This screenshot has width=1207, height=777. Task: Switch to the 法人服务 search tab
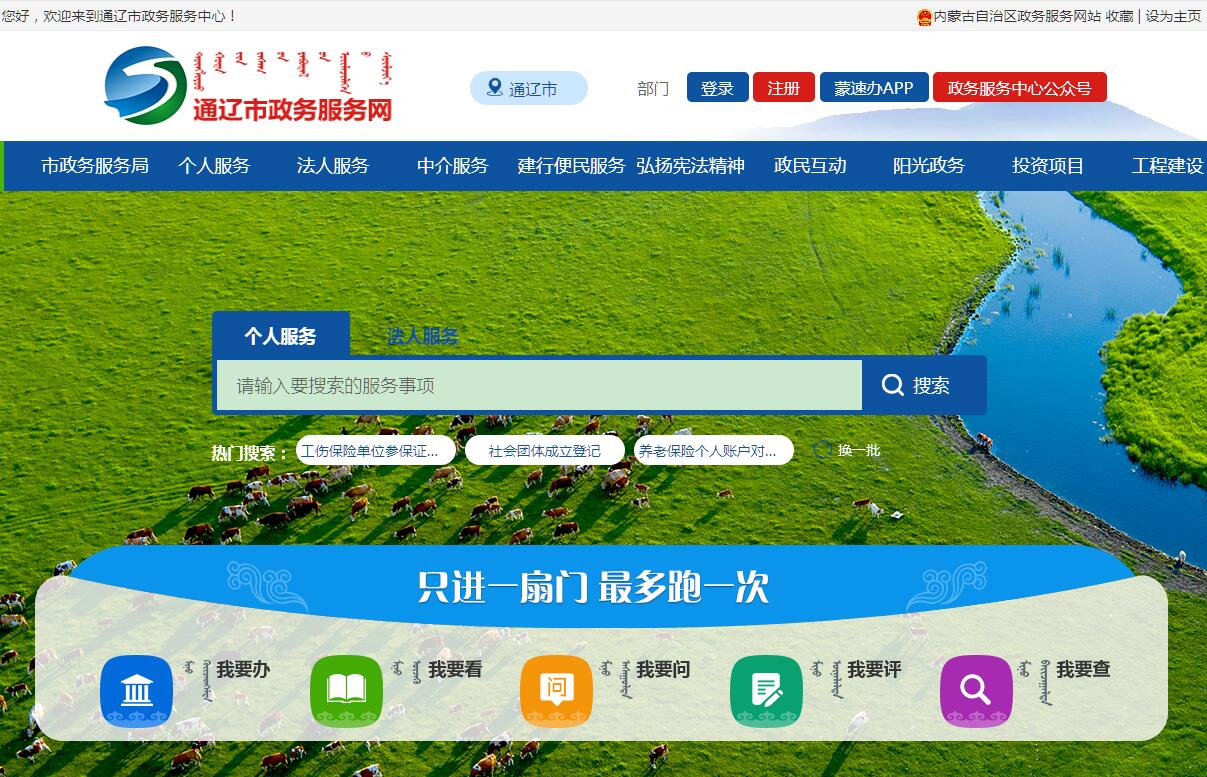(423, 336)
